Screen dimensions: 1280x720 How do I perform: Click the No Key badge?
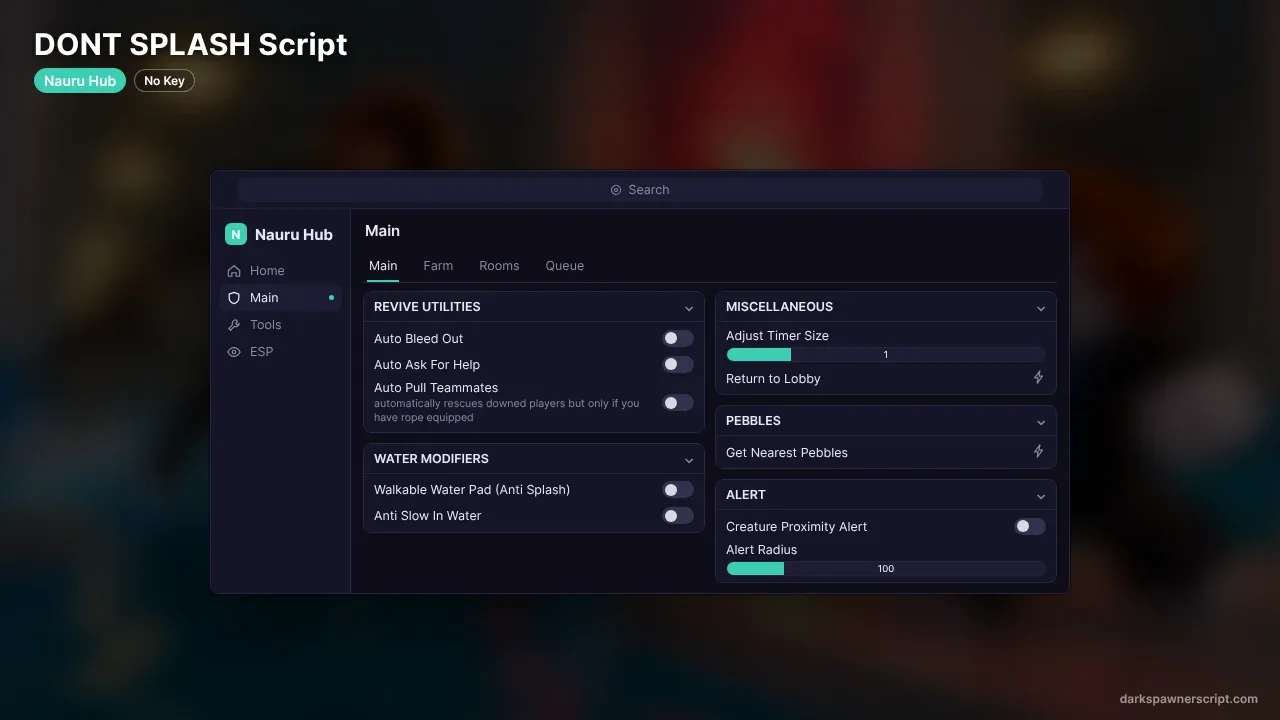point(164,81)
